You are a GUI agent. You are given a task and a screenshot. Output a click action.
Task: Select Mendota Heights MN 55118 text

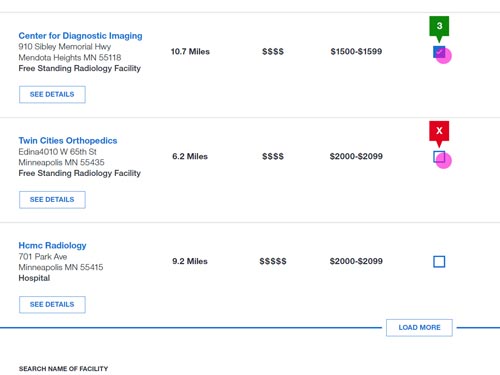tap(70, 58)
